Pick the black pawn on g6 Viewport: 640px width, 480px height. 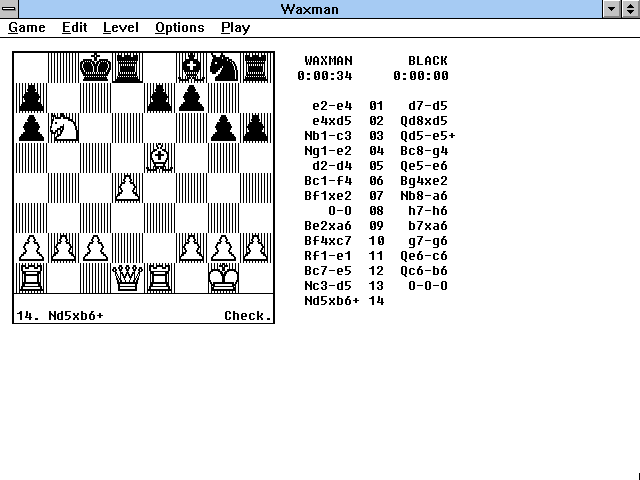tap(223, 128)
